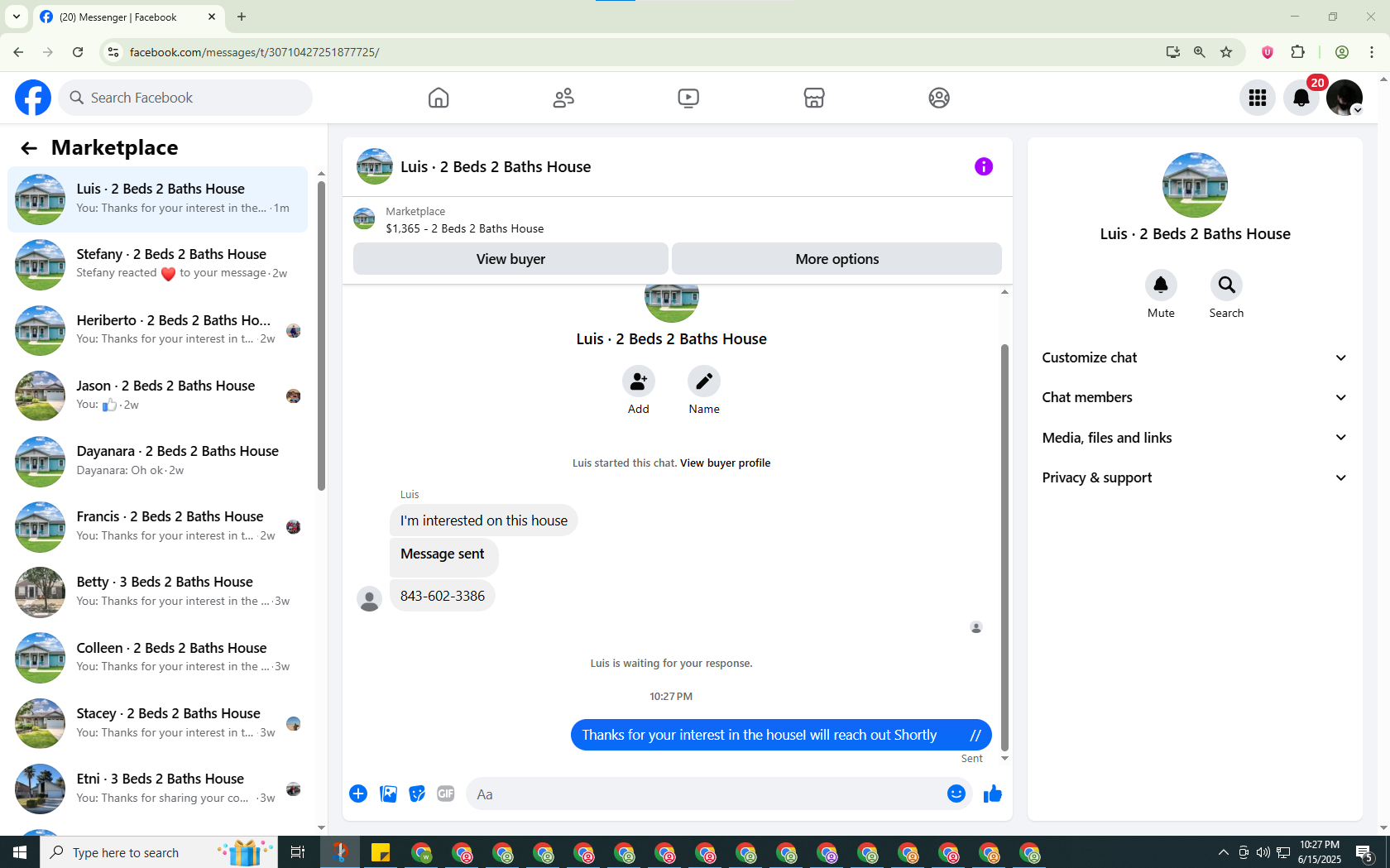Viewport: 1390px width, 868px height.
Task: Click the chat messages scrollbar
Action: tap(1004, 546)
